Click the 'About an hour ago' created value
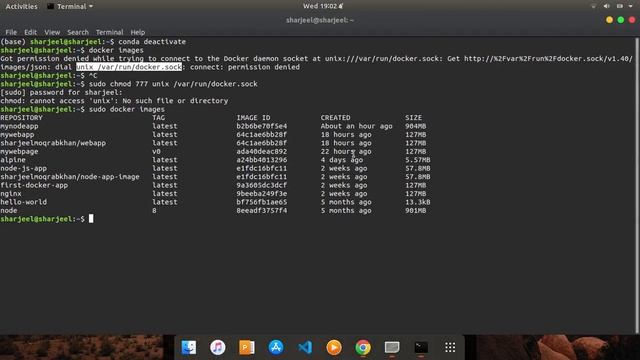This screenshot has height=360, width=640. click(x=356, y=126)
